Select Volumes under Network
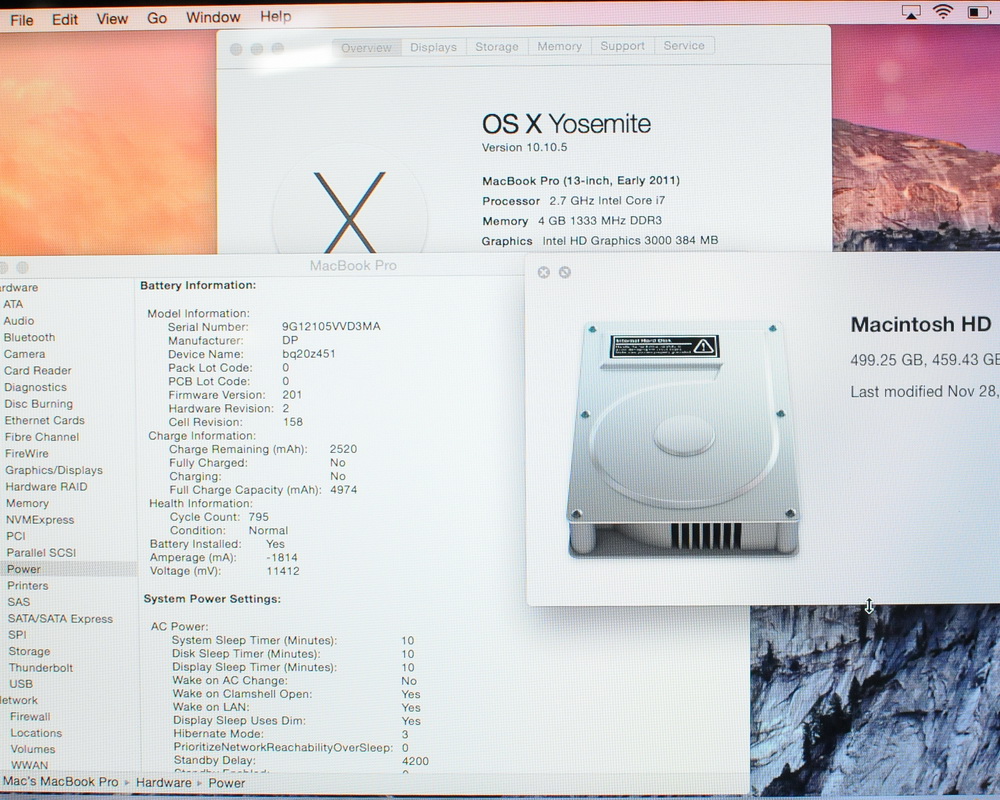 click(33, 750)
